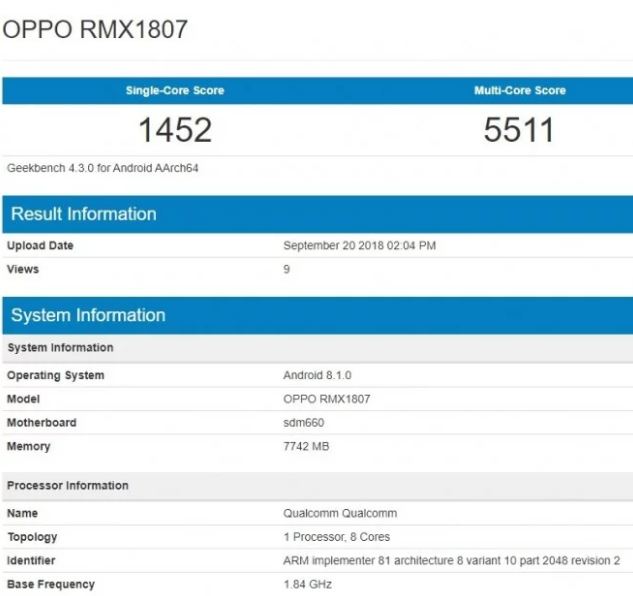633x596 pixels.
Task: Select the Android 8.1.0 value
Action: (x=317, y=375)
